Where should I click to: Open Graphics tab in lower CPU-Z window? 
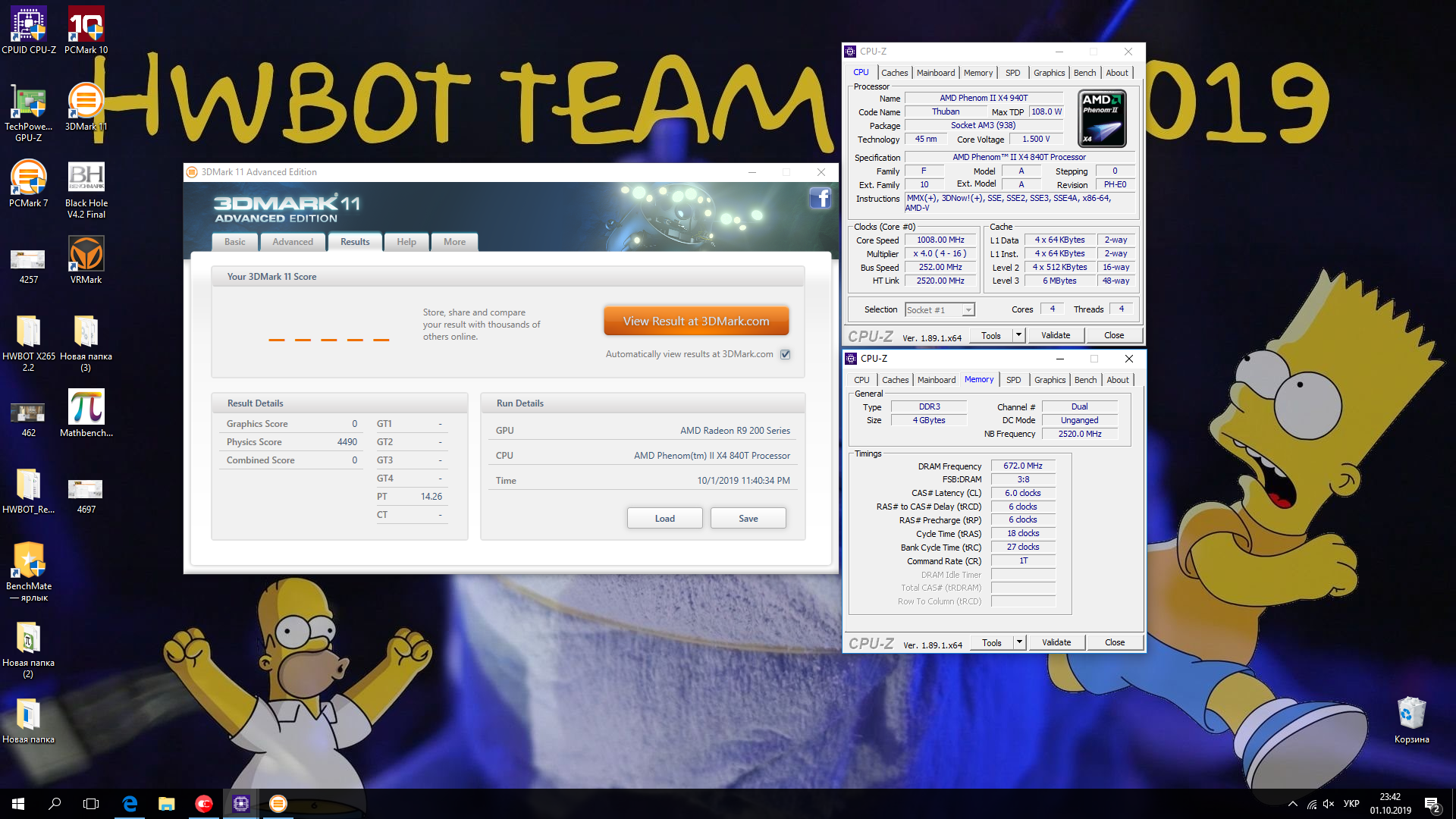(1050, 380)
